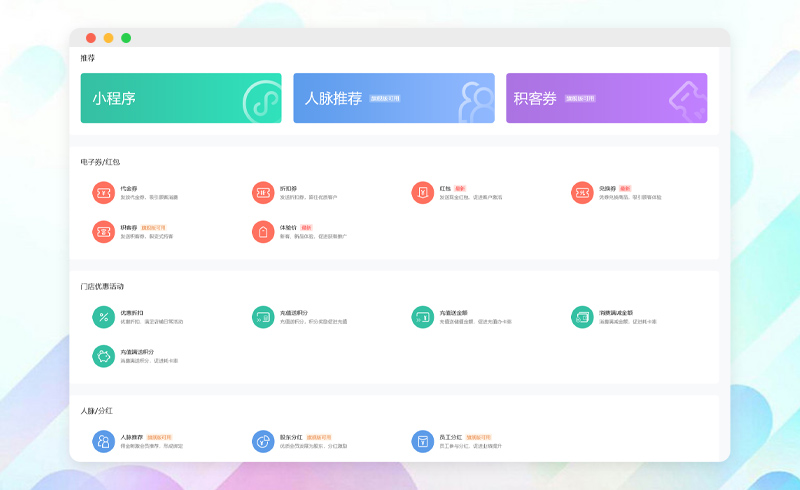The image size is (800, 490).
Task: Select the piggy bank 充值满送积分 icon
Action: pyautogui.click(x=102, y=356)
